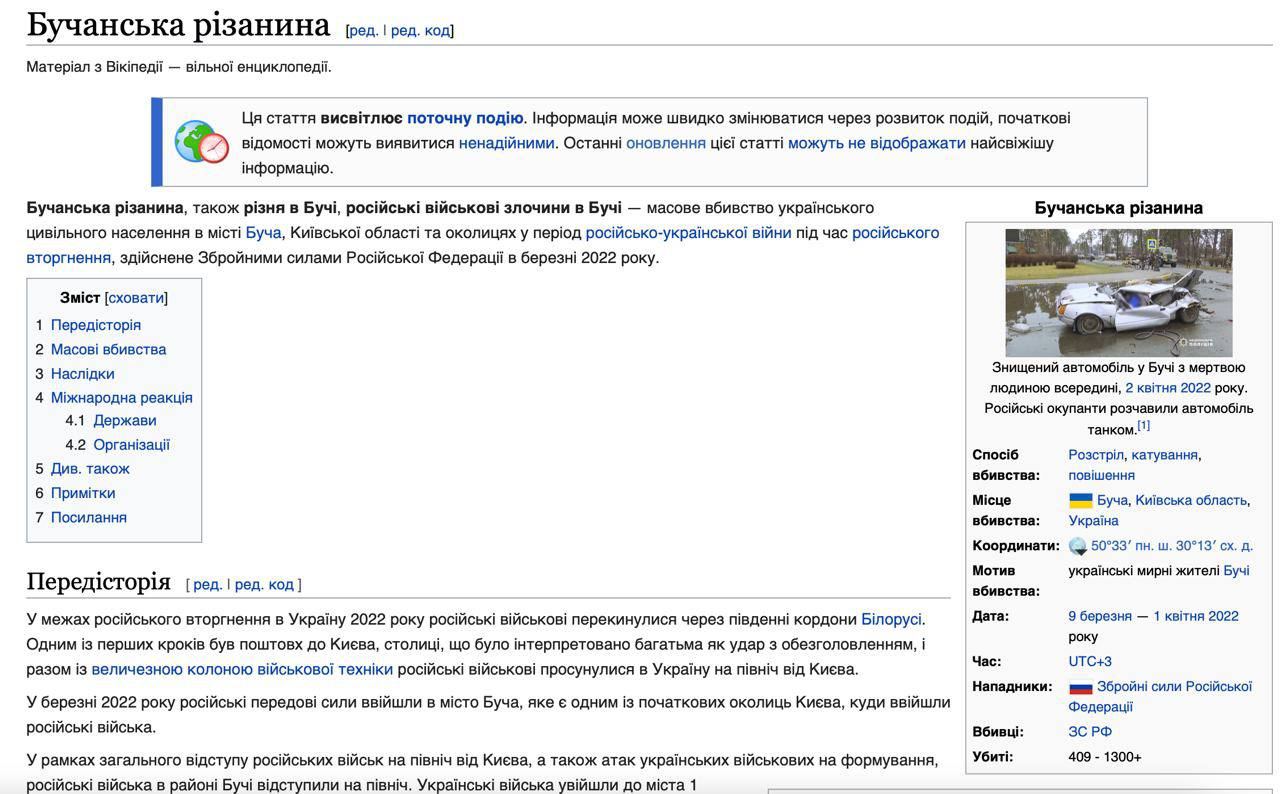The height and width of the screenshot is (794, 1280).
Task: Open 'величезною колоною військової техніки' link
Action: (242, 669)
